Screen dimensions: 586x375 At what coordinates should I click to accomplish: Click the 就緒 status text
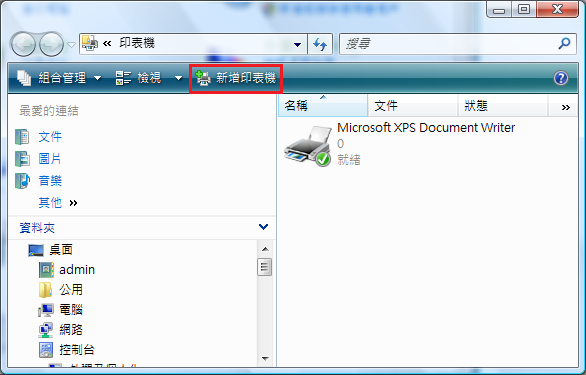click(x=349, y=160)
